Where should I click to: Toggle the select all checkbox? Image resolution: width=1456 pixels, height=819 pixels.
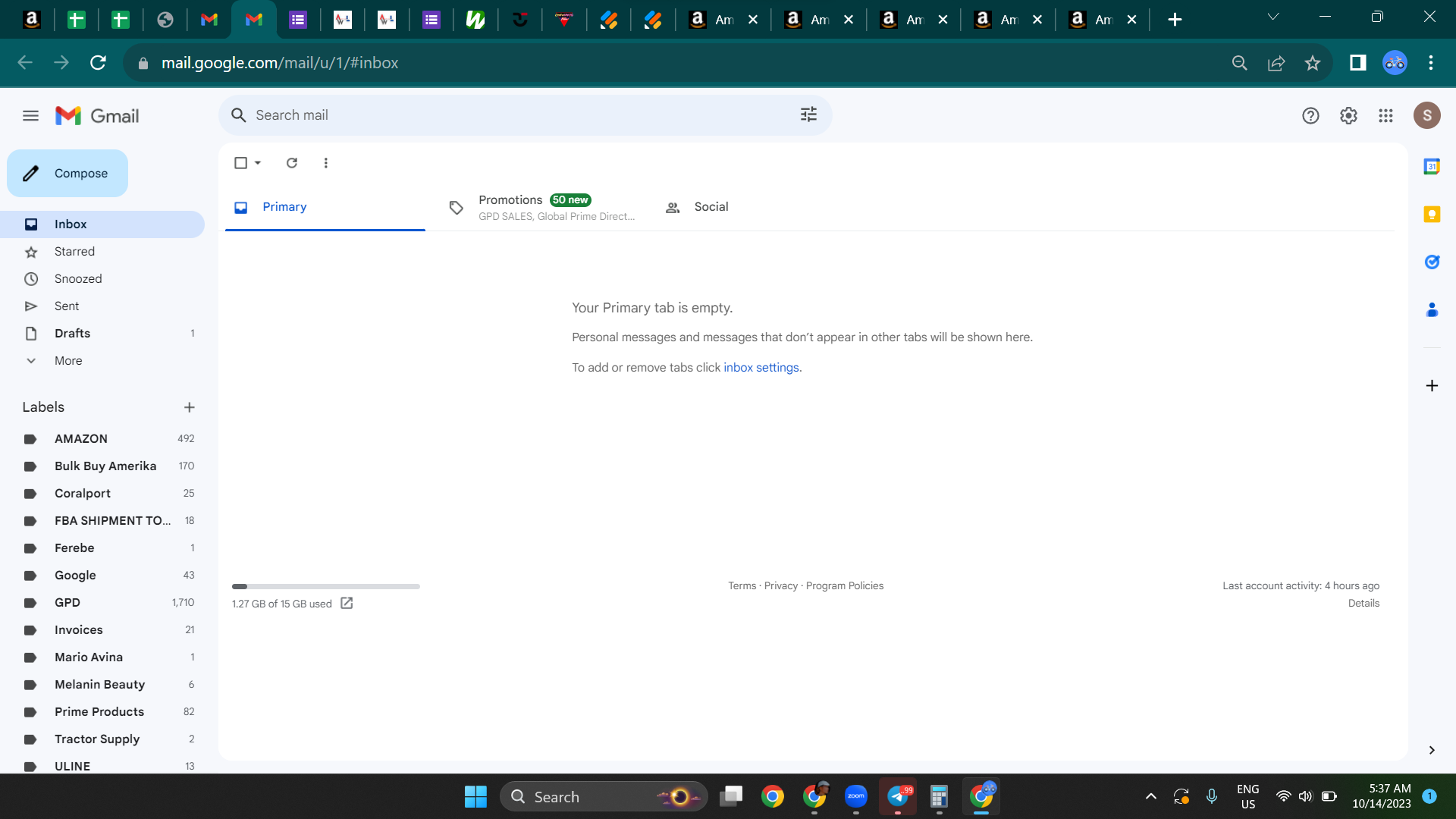[x=240, y=163]
